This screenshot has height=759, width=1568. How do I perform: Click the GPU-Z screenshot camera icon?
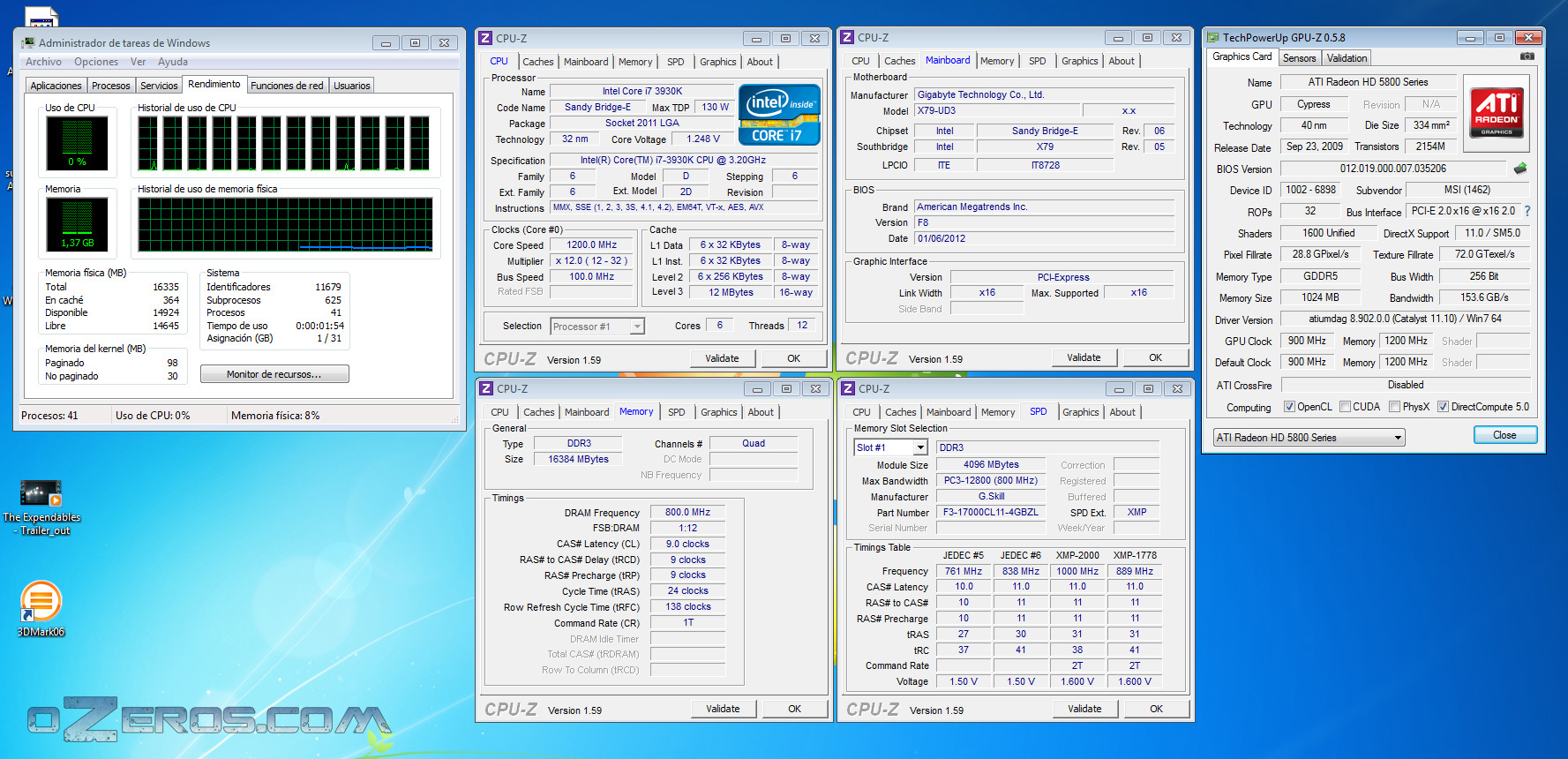point(1527,56)
